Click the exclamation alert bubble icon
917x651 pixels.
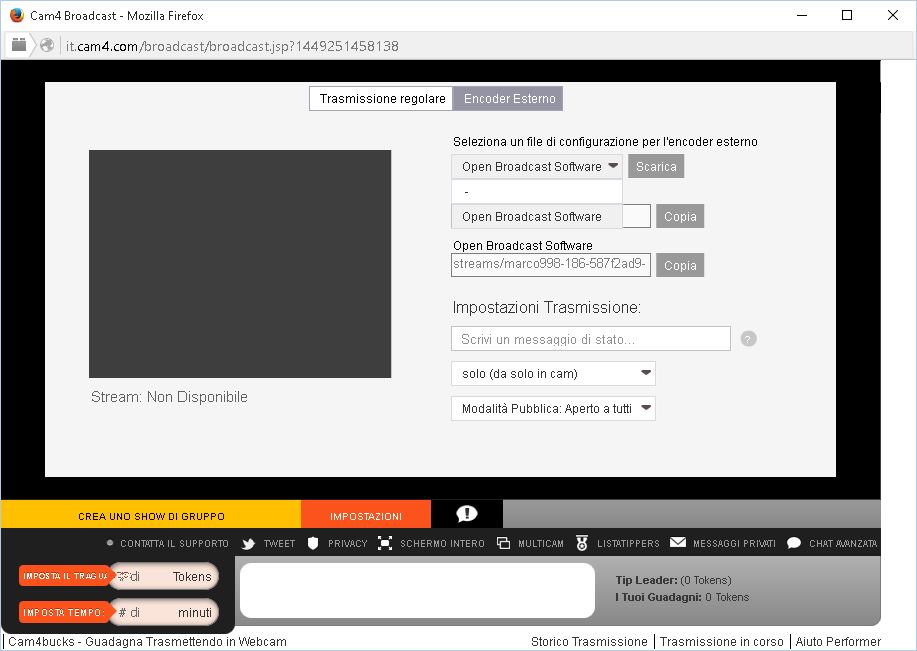(x=466, y=514)
